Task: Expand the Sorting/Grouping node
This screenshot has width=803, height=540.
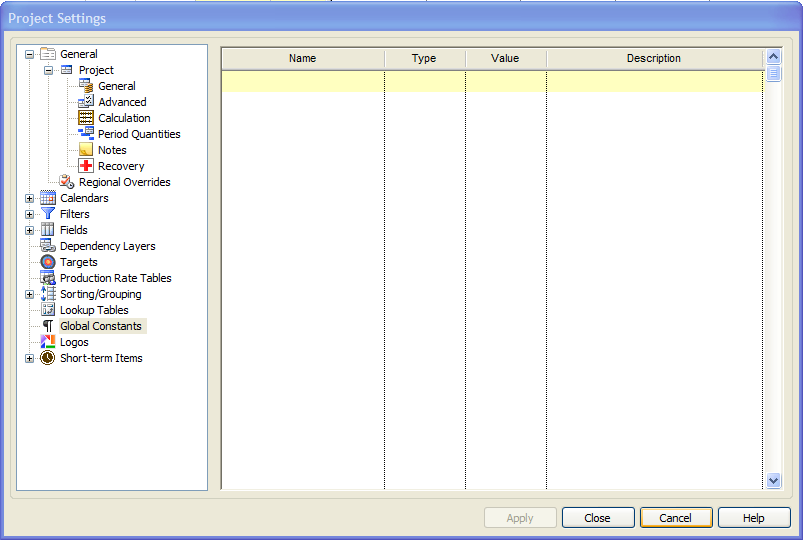Action: tap(29, 294)
